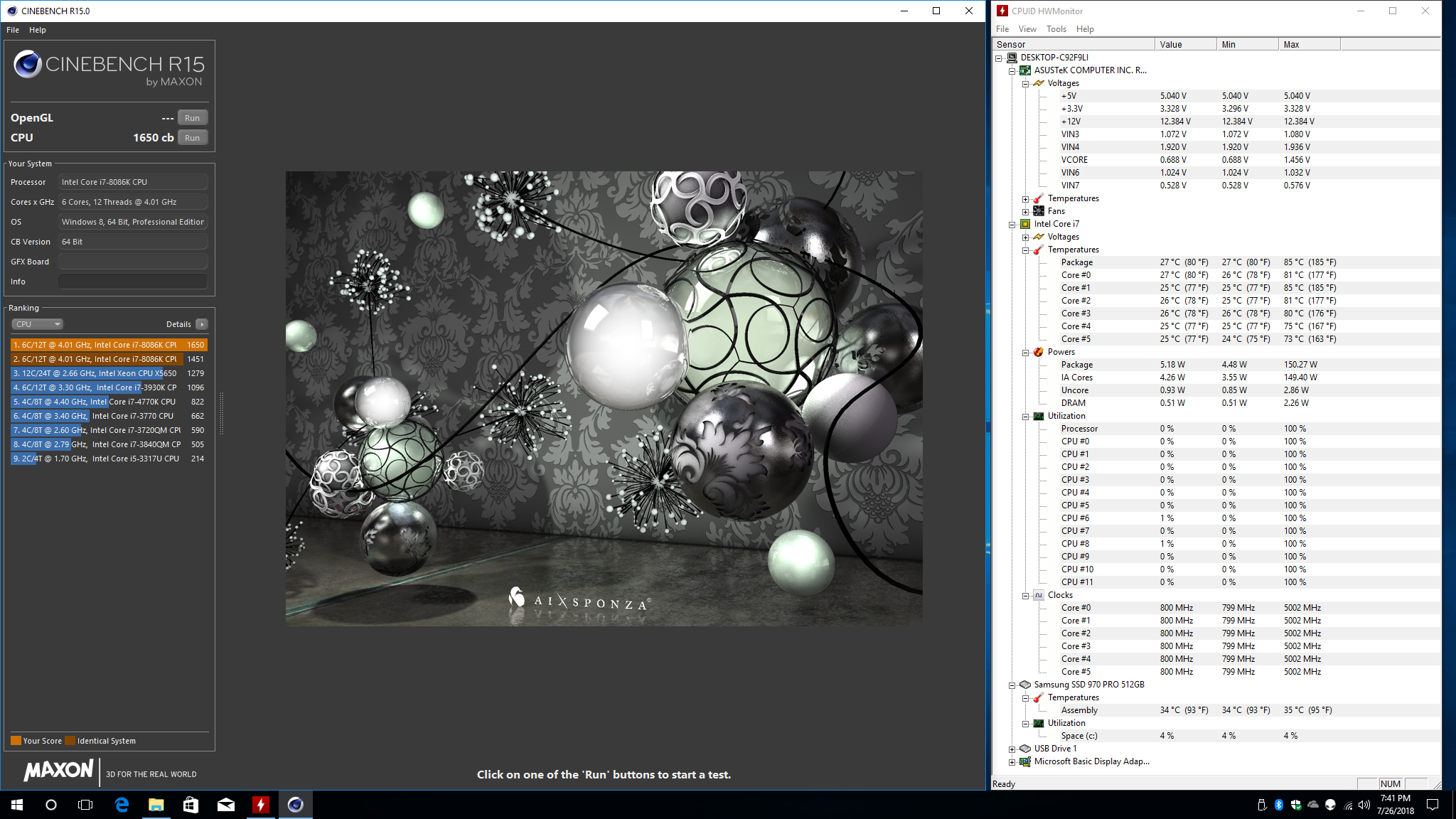Open File Explorer from taskbar
1456x819 pixels.
tap(156, 805)
